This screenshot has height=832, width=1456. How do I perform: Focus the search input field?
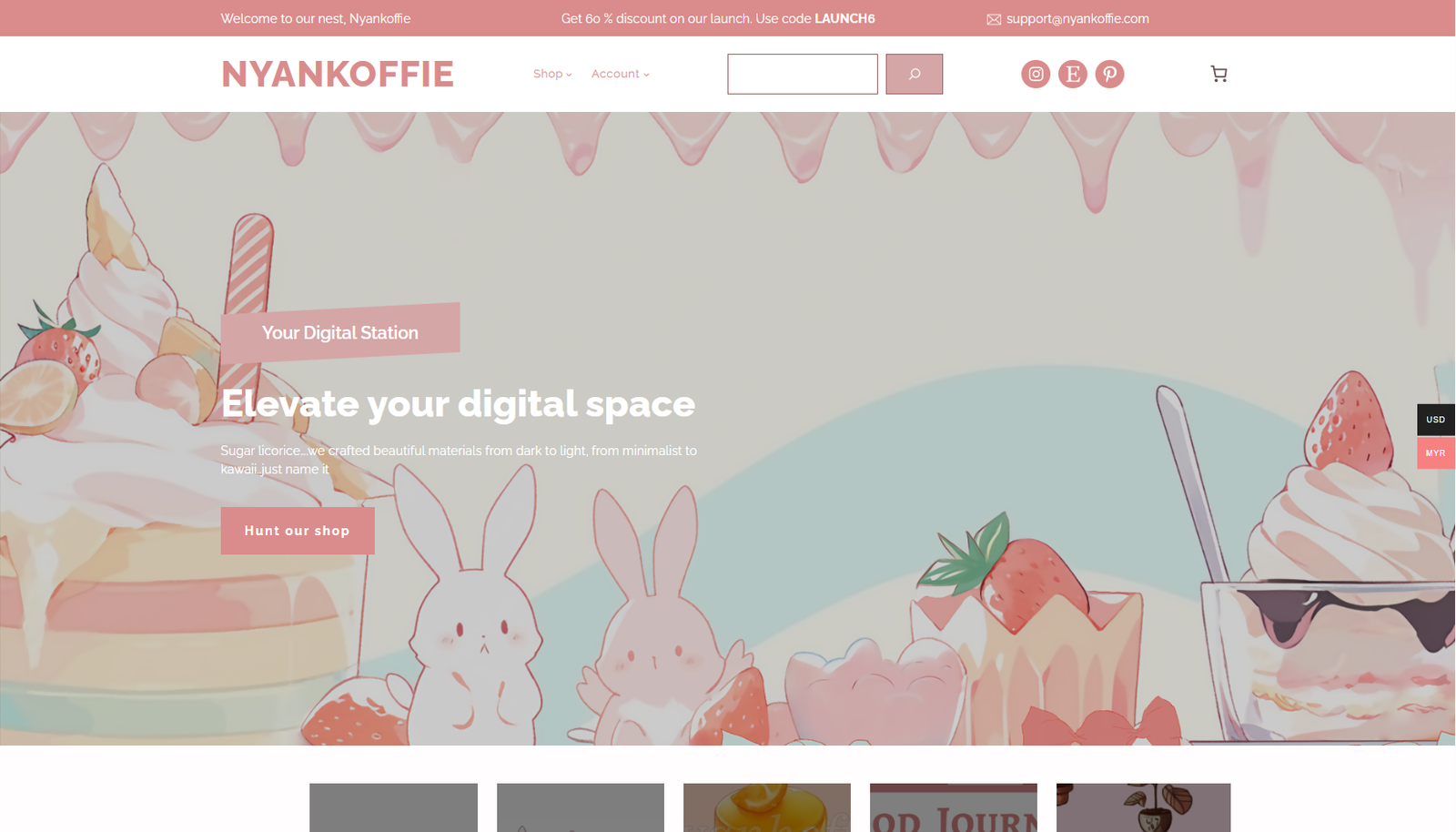click(803, 74)
